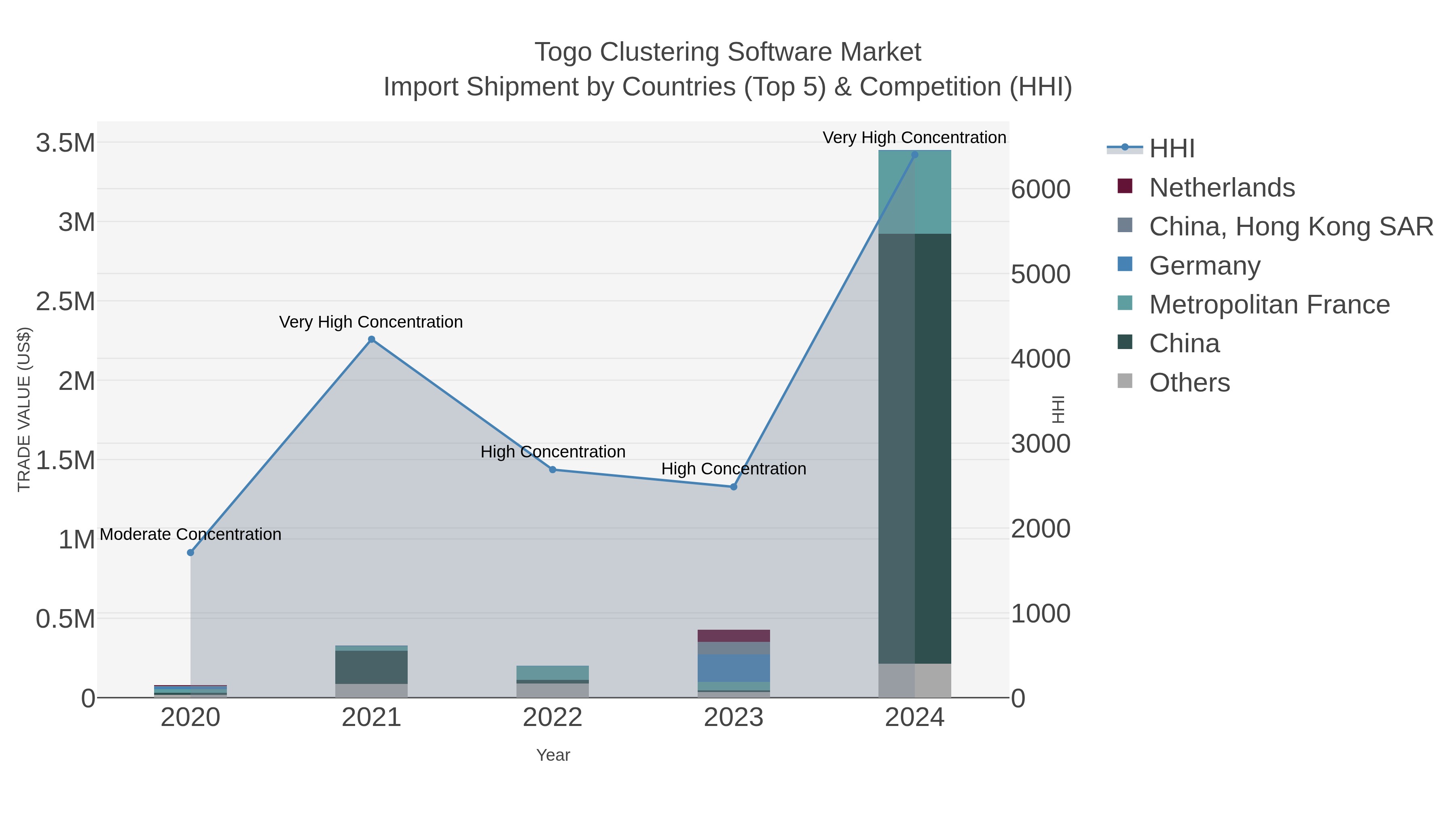Screen dimensions: 1456x819
Task: Click the 1.5M left axis tick
Action: 66,460
